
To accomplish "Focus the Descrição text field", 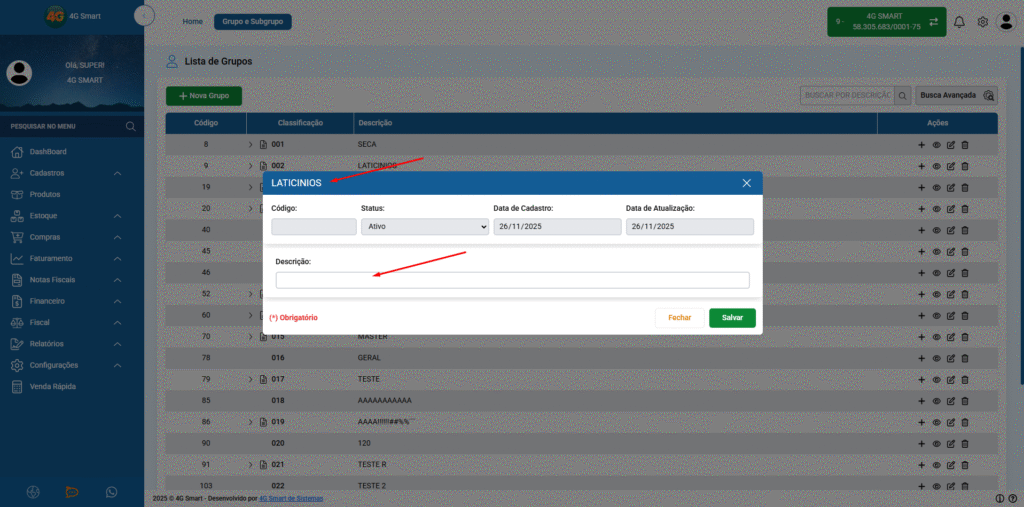I will 513,280.
